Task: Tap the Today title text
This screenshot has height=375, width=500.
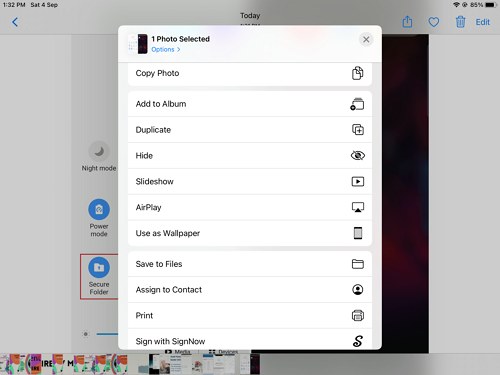Action: 250,16
